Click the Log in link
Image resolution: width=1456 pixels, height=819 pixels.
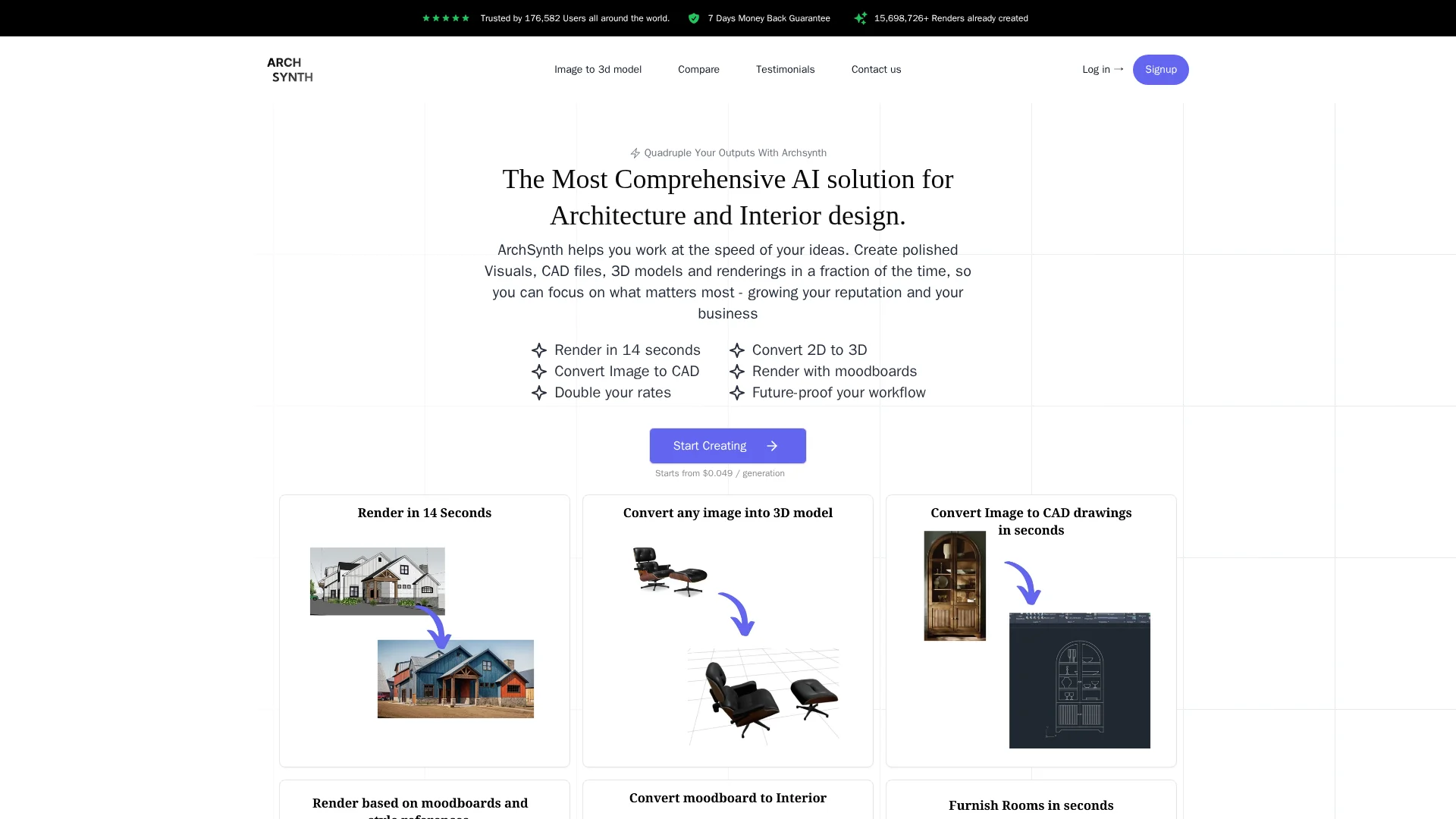(x=1103, y=70)
